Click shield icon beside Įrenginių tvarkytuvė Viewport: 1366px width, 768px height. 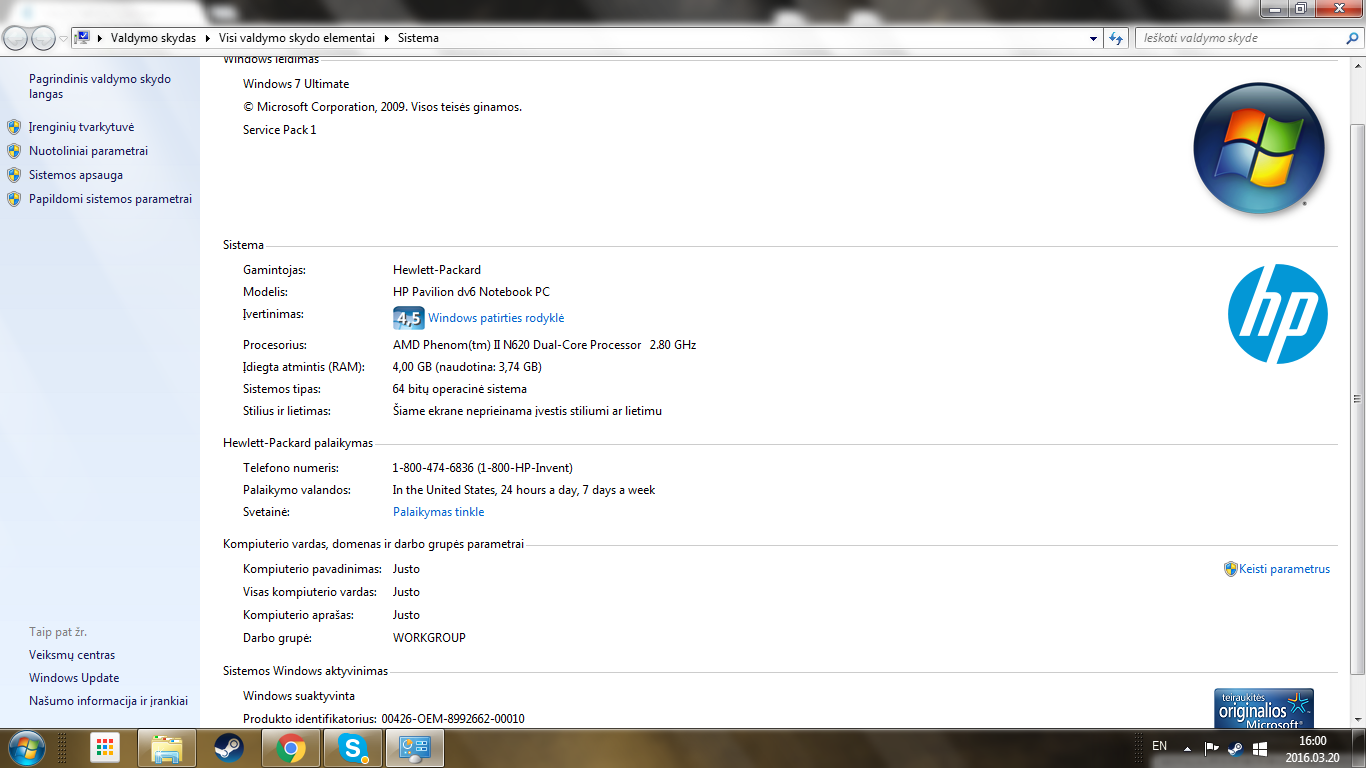coord(14,127)
